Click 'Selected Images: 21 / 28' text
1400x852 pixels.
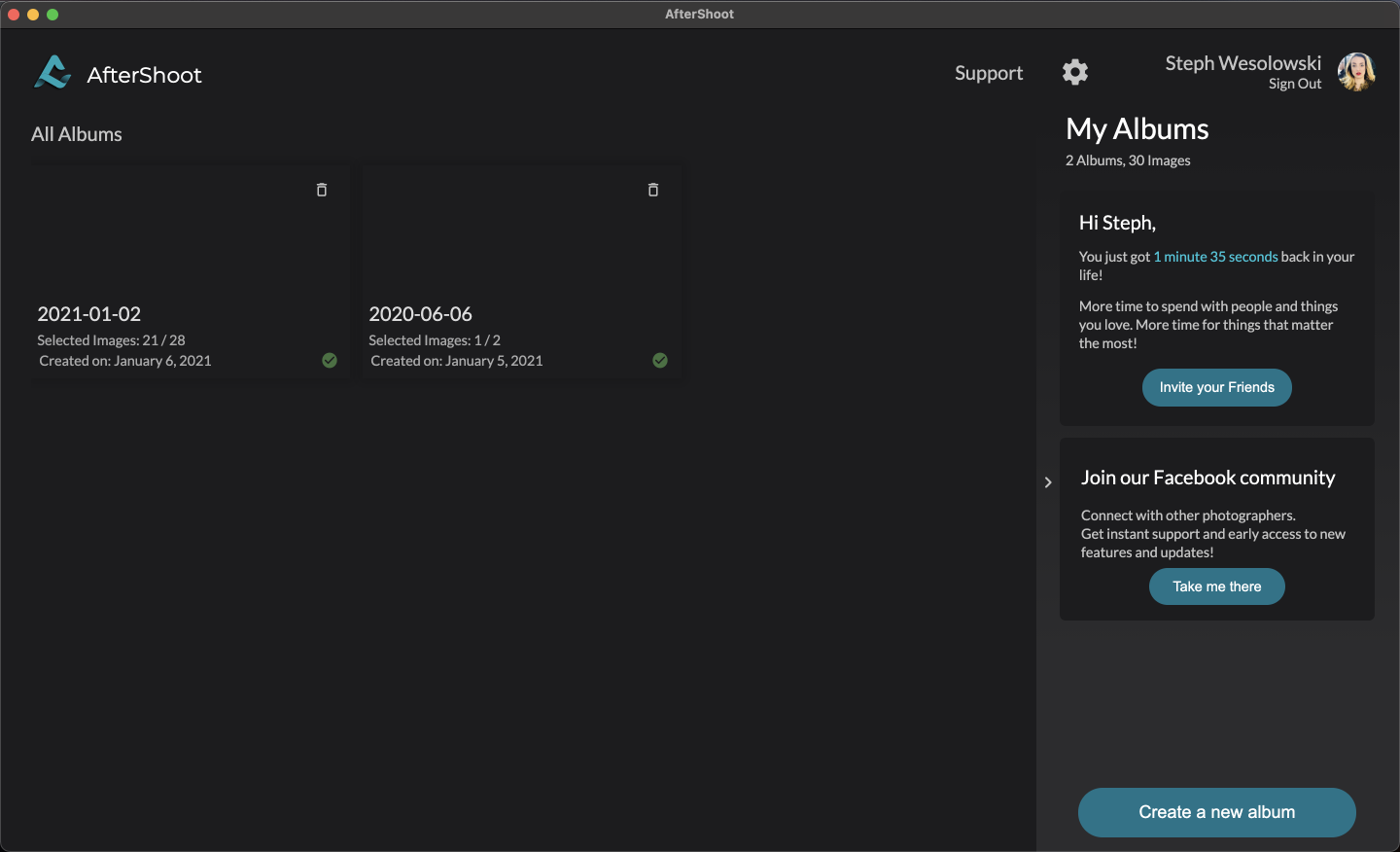point(111,340)
